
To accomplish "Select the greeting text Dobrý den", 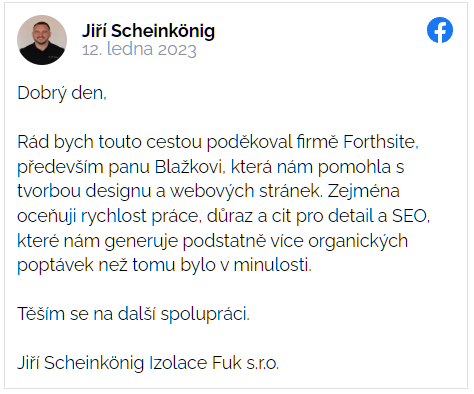I will [x=62, y=93].
